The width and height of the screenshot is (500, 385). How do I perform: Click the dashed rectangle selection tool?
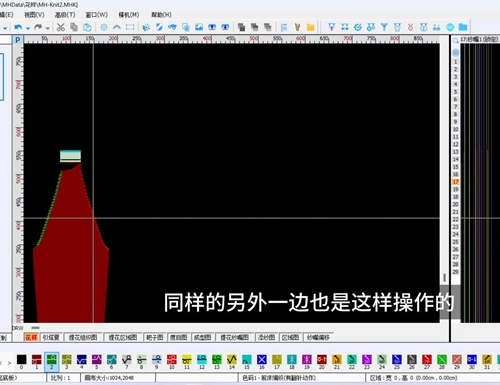130,27
